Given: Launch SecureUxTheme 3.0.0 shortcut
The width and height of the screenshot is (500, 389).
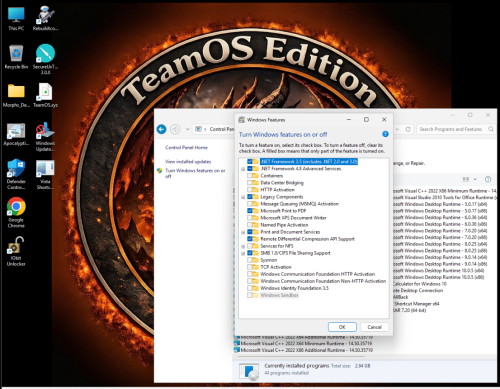Looking at the screenshot, I should (45, 59).
